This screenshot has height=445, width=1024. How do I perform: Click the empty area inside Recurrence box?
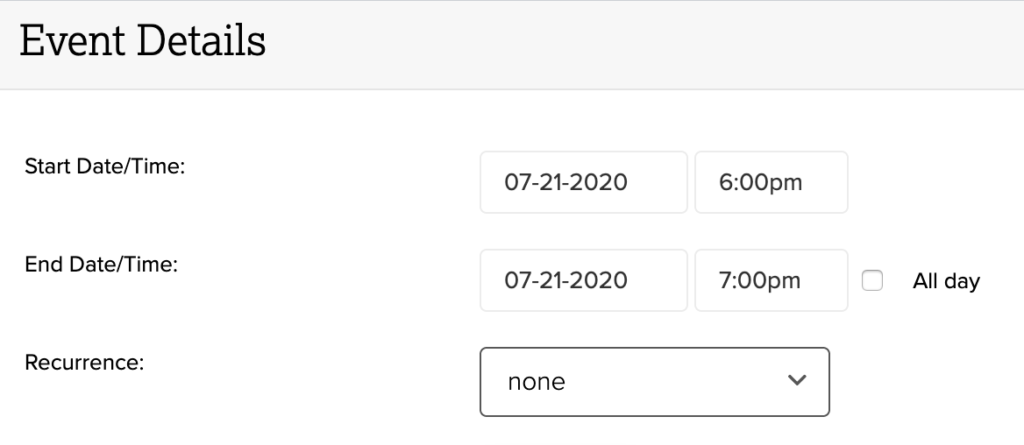(680, 382)
